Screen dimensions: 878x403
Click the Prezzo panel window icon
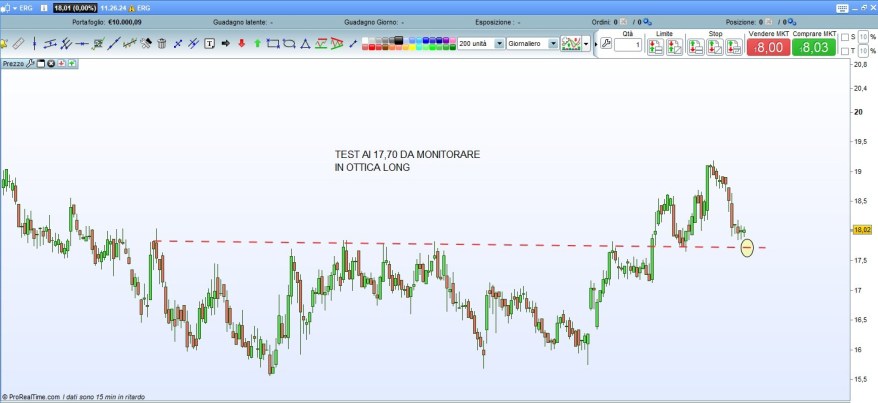pyautogui.click(x=40, y=64)
